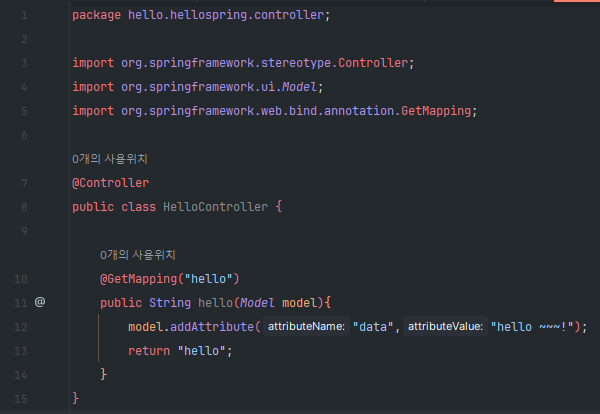600x414 pixels.
Task: Click the closing brace on line 14
Action: [103, 374]
